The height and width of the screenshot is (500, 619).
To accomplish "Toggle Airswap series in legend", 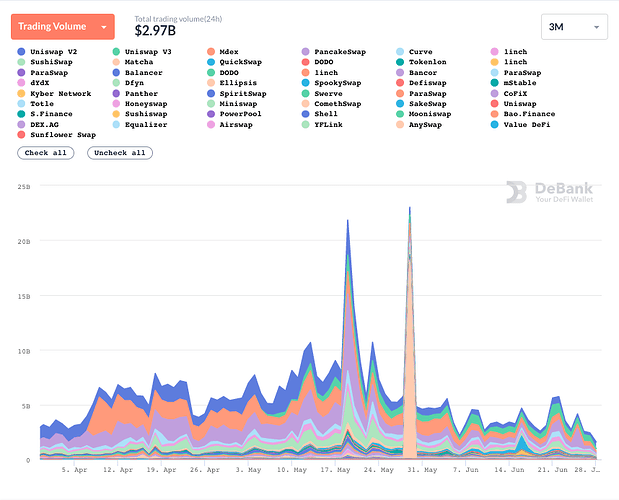I will pos(230,125).
